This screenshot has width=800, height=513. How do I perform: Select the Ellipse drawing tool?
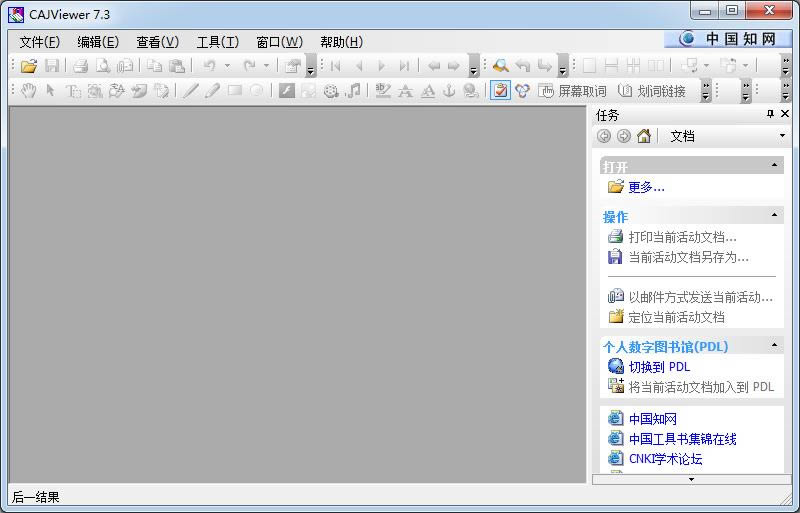pyautogui.click(x=257, y=91)
